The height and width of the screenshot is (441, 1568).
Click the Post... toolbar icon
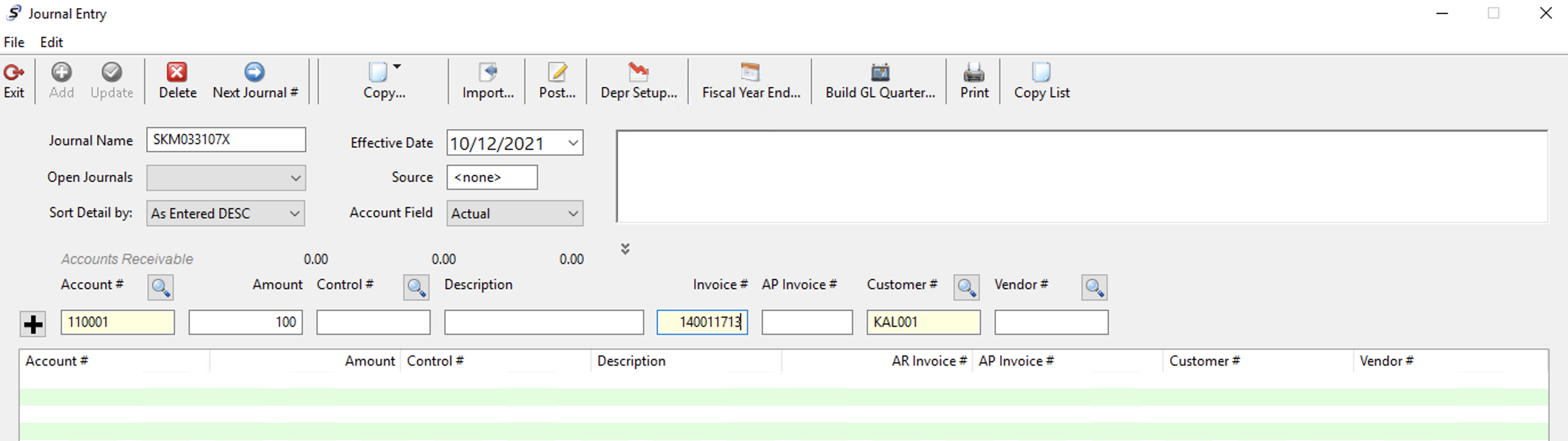557,73
